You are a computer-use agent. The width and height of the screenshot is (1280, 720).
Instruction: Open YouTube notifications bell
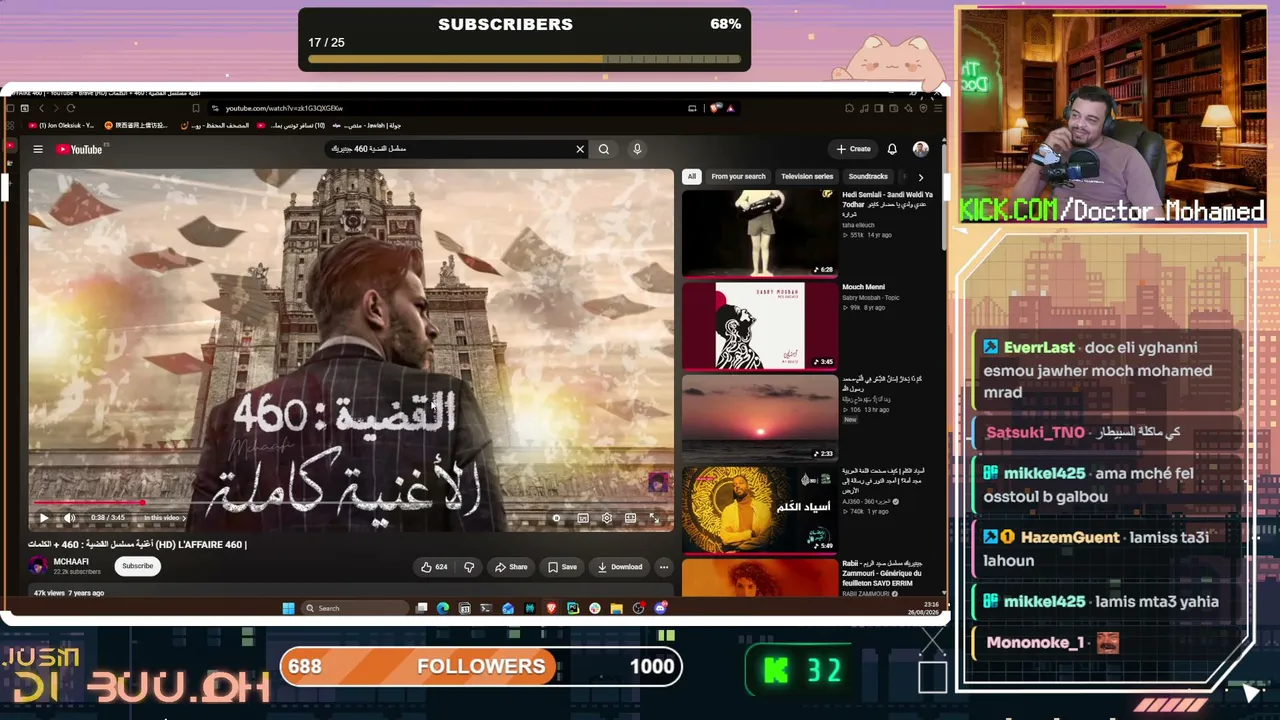[x=892, y=149]
